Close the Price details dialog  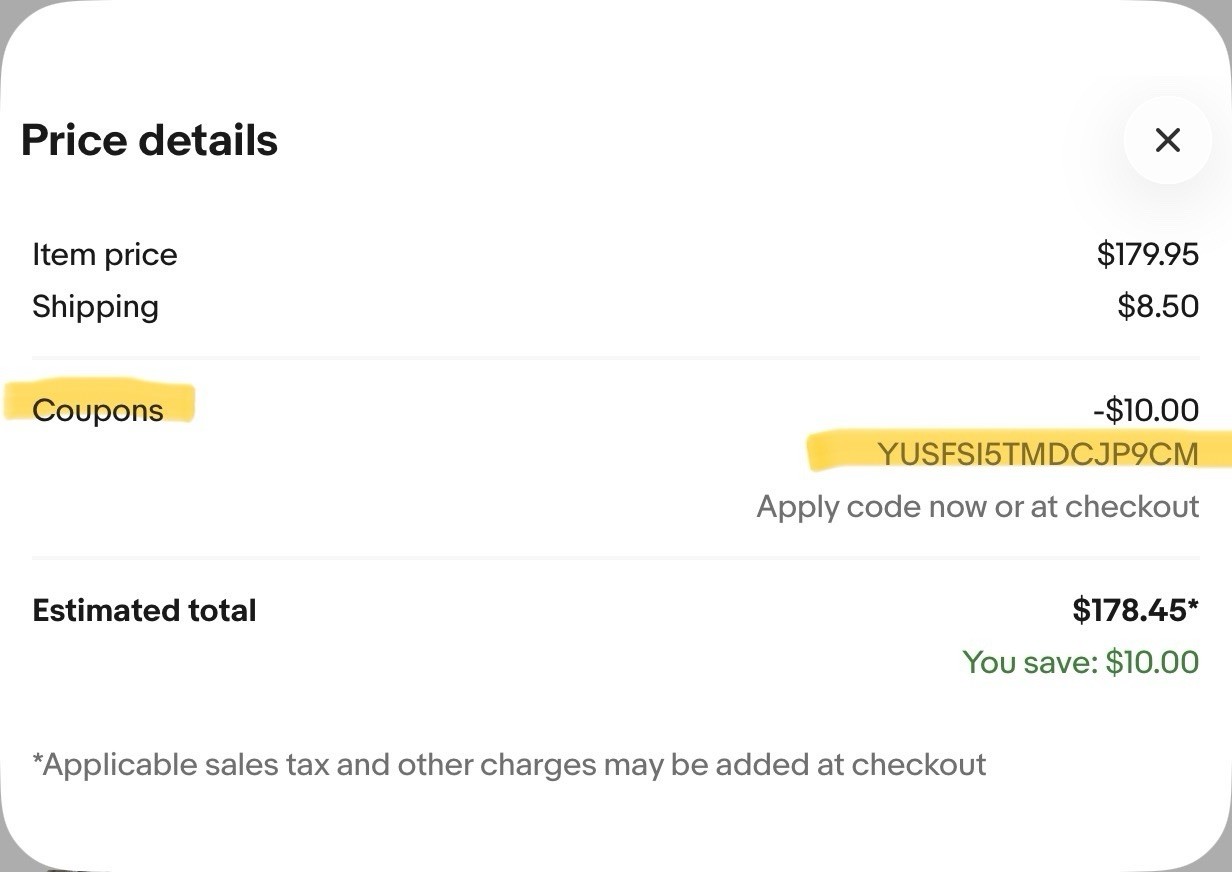(1167, 140)
